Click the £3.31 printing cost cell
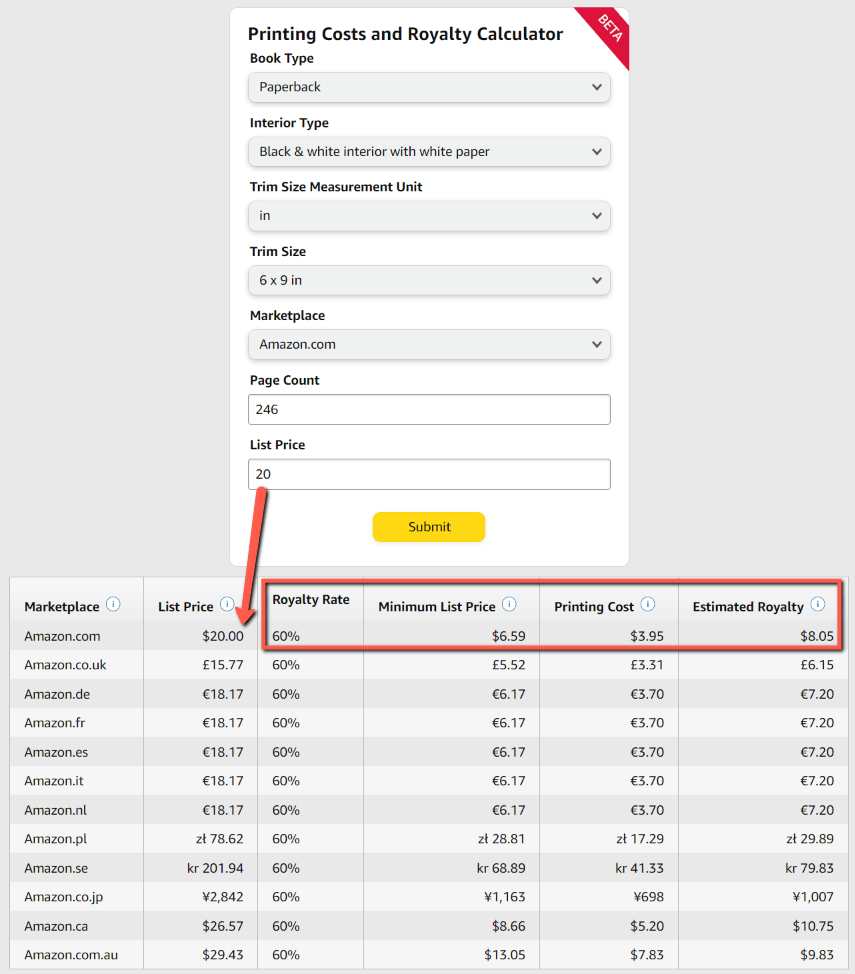The image size is (855, 974). pos(647,665)
